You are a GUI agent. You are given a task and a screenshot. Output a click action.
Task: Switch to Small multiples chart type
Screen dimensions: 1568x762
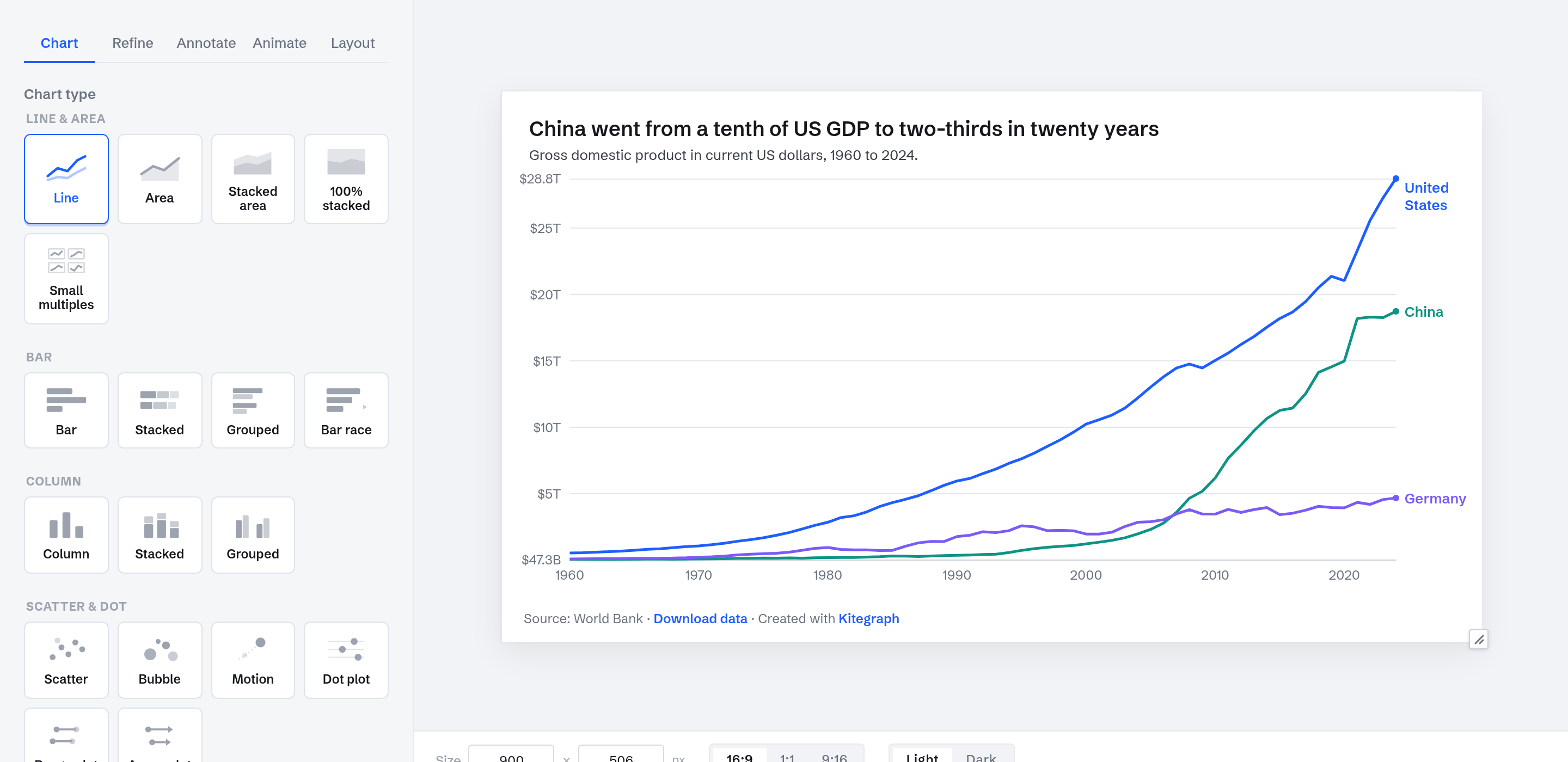coord(66,278)
